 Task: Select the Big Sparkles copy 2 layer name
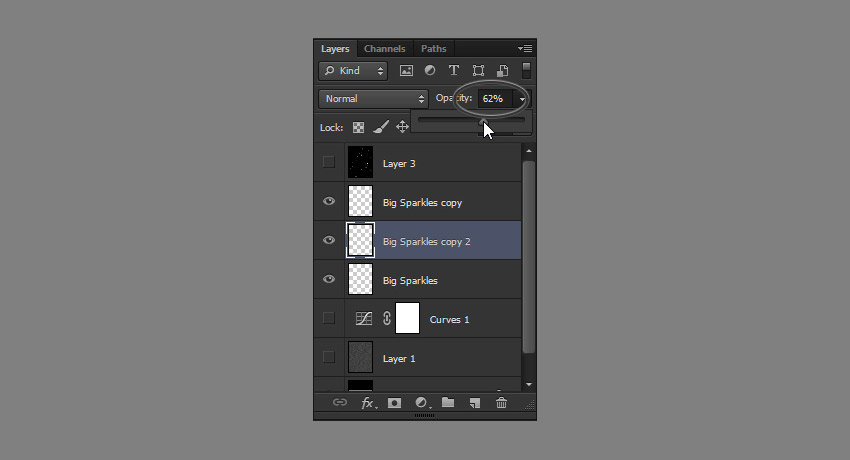[427, 242]
